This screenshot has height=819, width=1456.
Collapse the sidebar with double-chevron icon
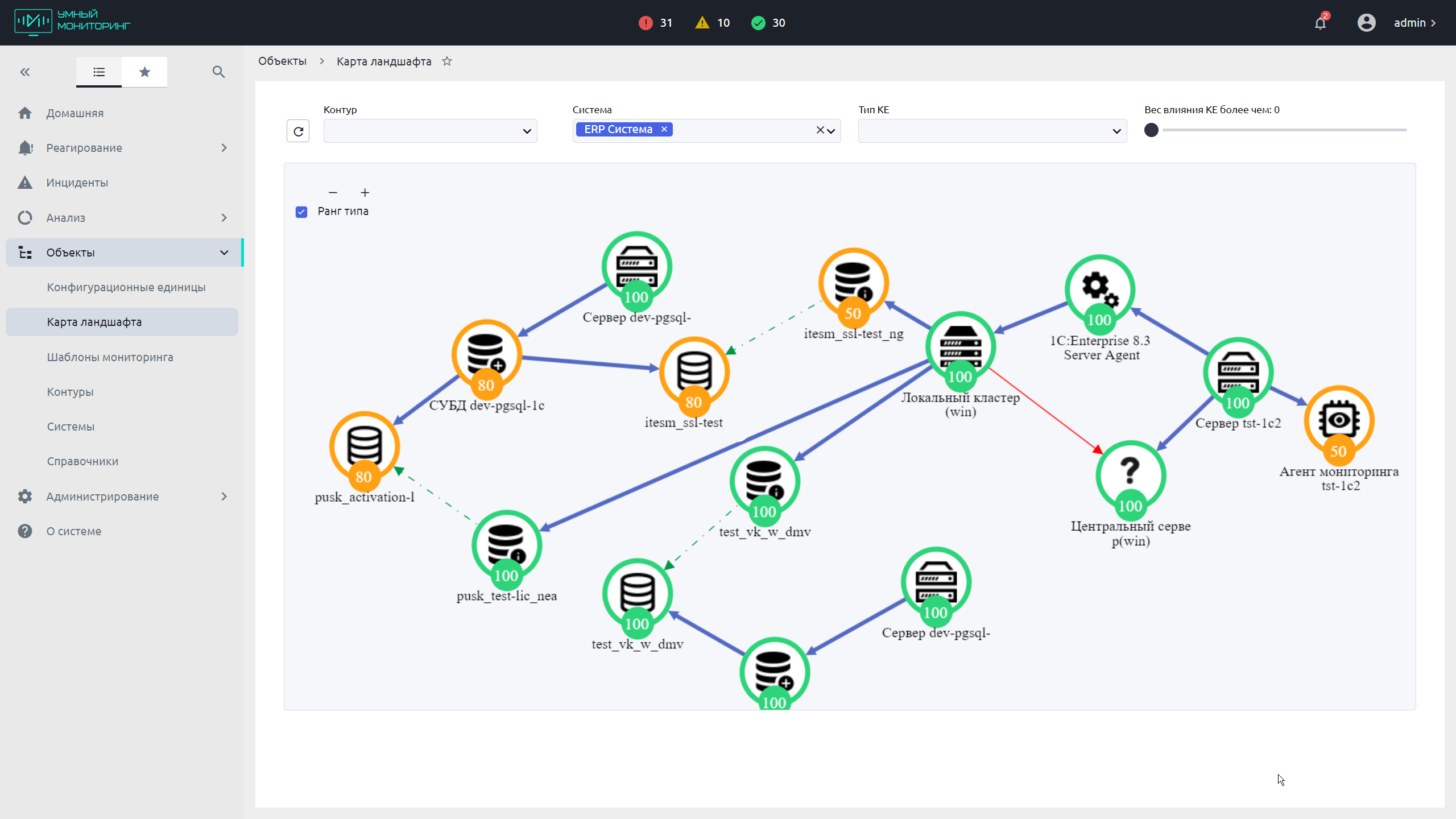(x=25, y=72)
